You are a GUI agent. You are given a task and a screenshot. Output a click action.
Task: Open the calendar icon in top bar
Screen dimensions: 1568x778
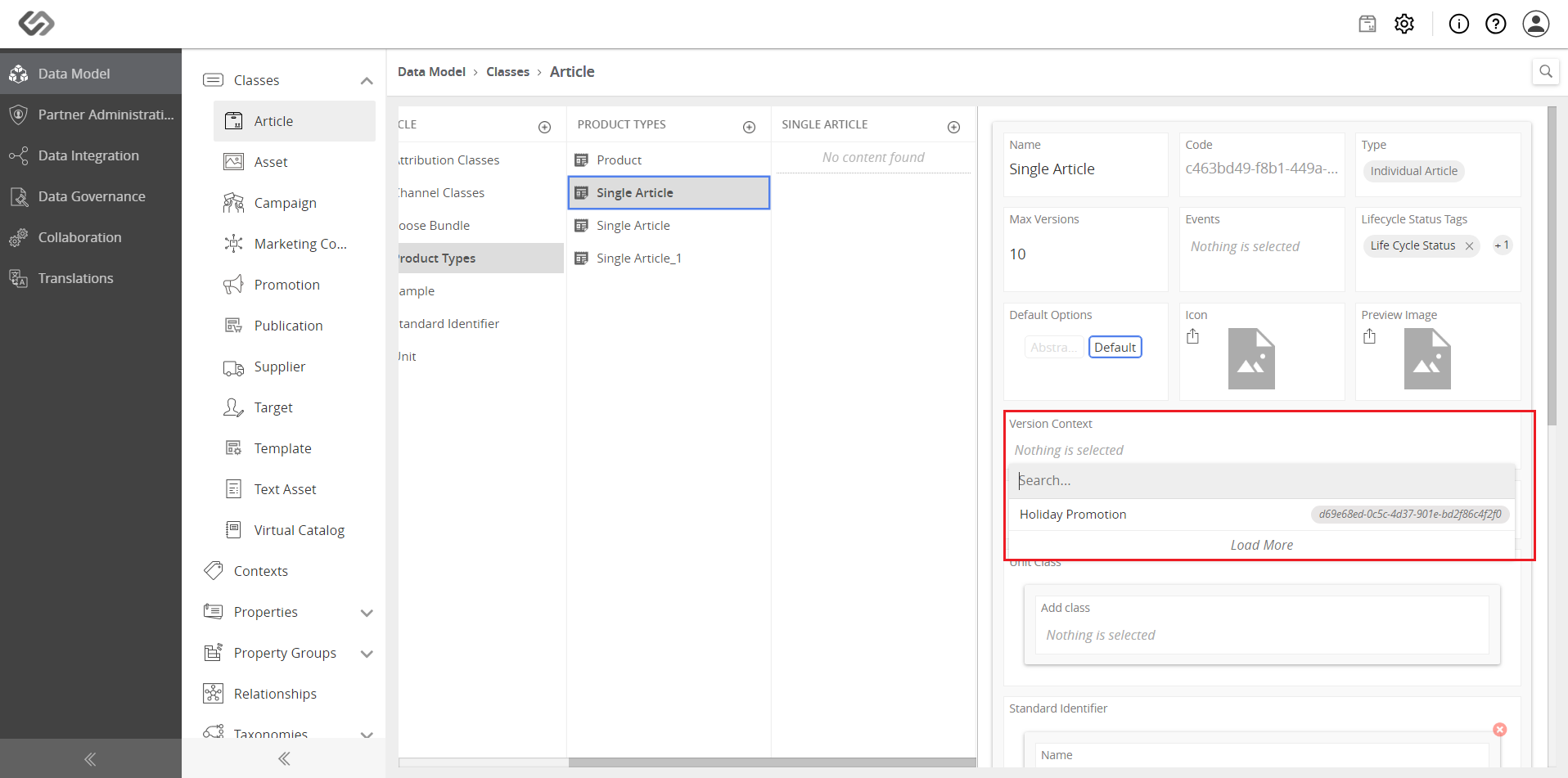pyautogui.click(x=1367, y=24)
